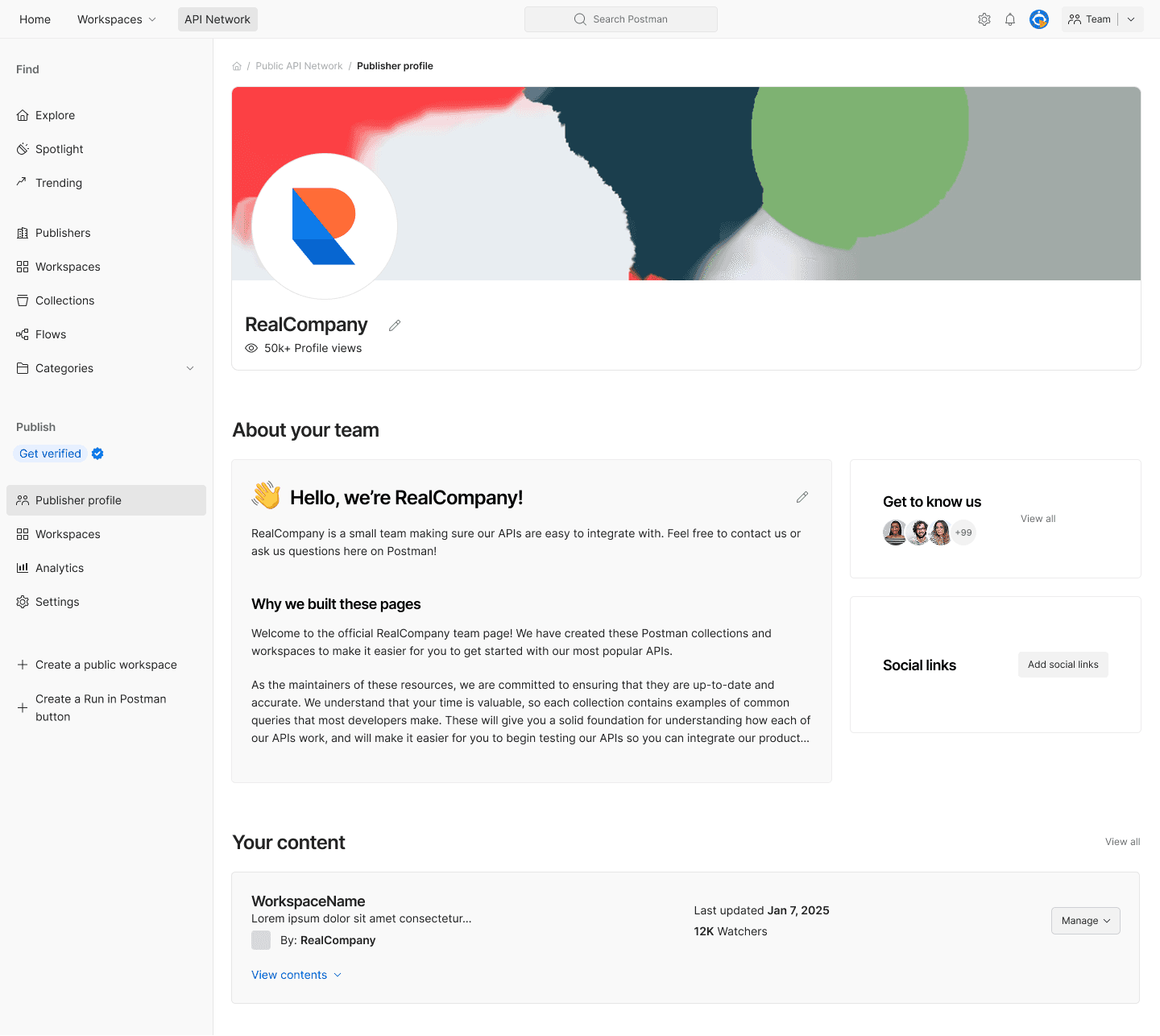This screenshot has height=1036, width=1160.
Task: Click the Team button
Action: [x=1089, y=19]
